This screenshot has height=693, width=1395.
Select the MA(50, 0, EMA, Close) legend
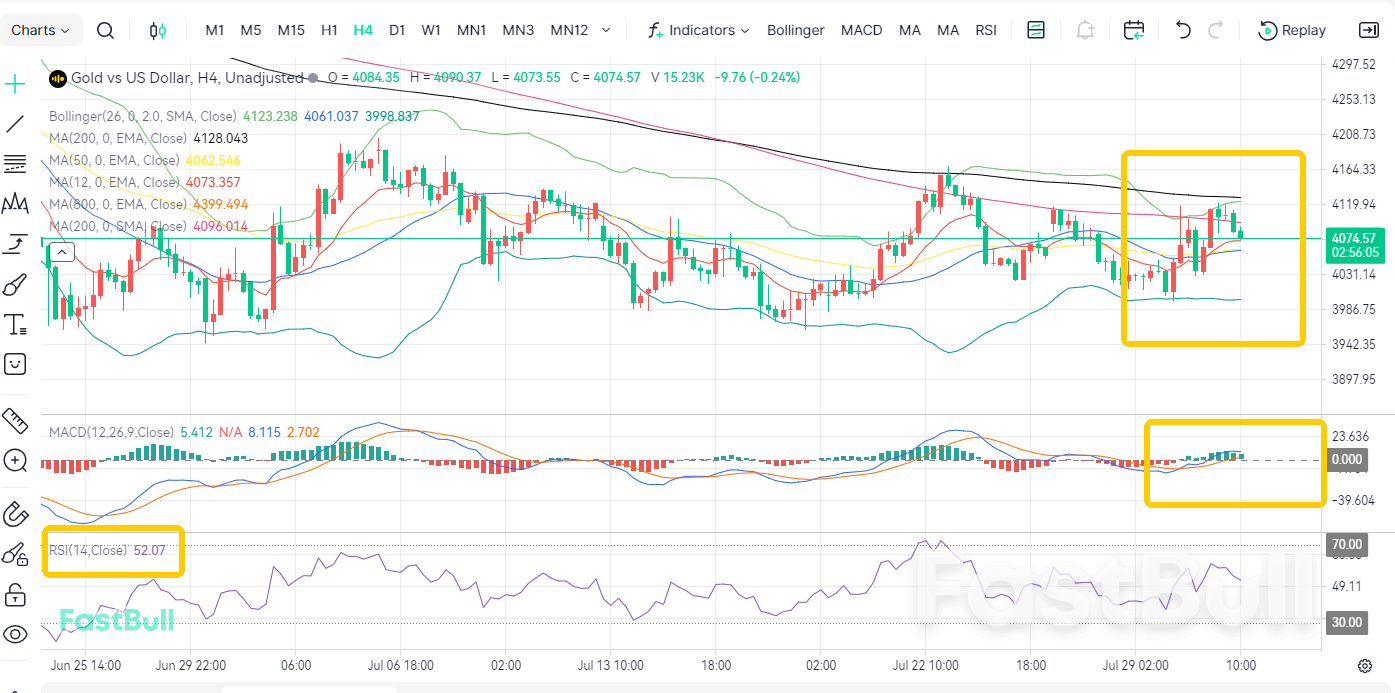[115, 160]
